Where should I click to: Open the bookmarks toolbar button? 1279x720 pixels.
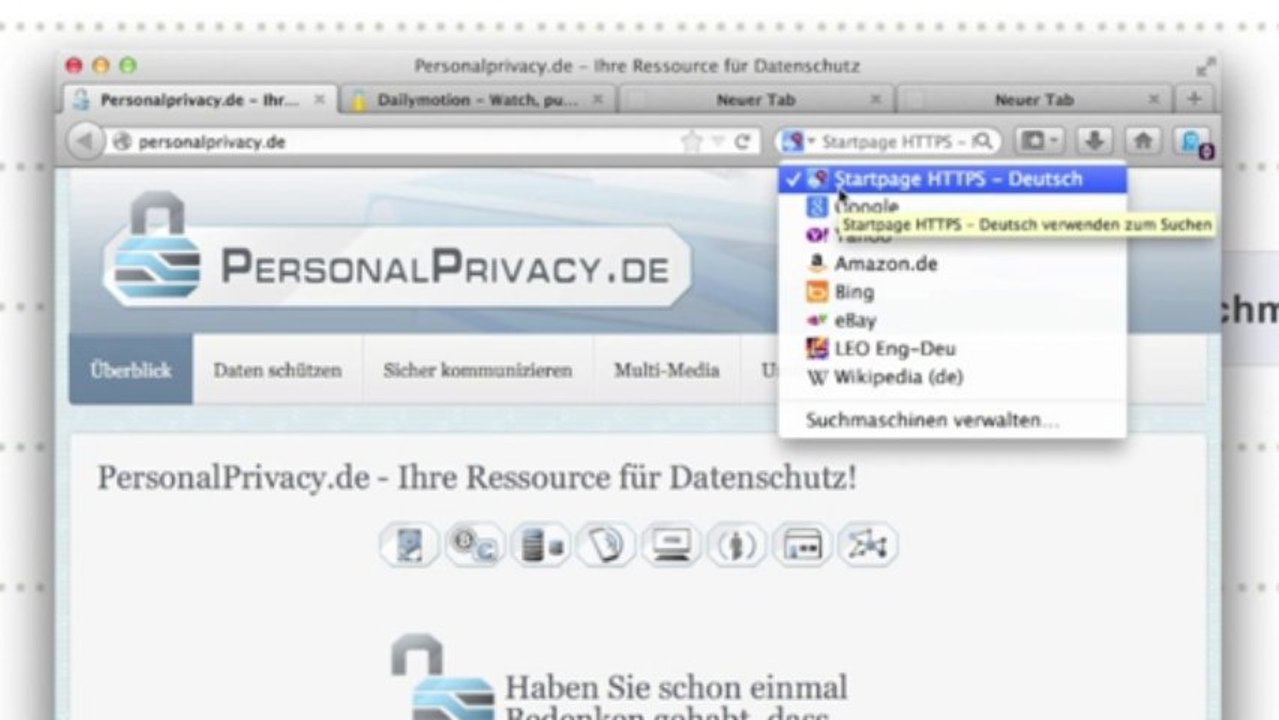[1040, 141]
